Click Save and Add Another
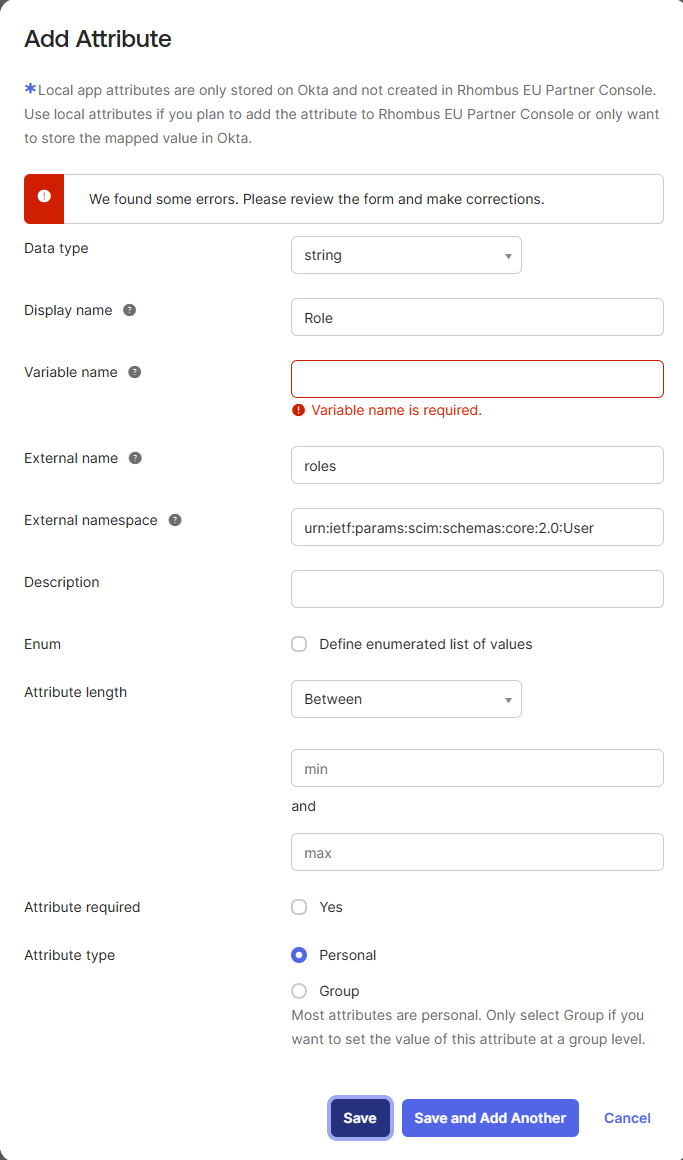Image resolution: width=683 pixels, height=1160 pixels. [x=490, y=1118]
